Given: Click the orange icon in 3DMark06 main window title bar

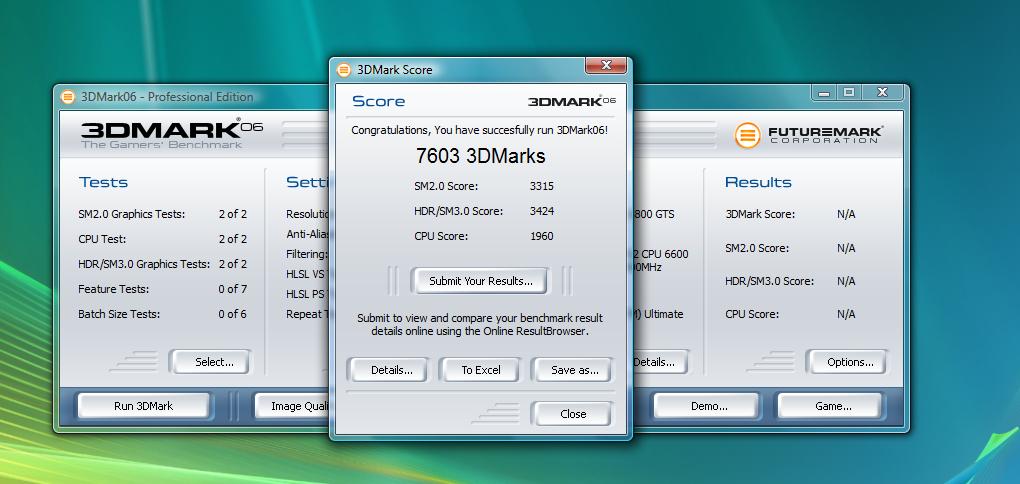Looking at the screenshot, I should point(68,97).
